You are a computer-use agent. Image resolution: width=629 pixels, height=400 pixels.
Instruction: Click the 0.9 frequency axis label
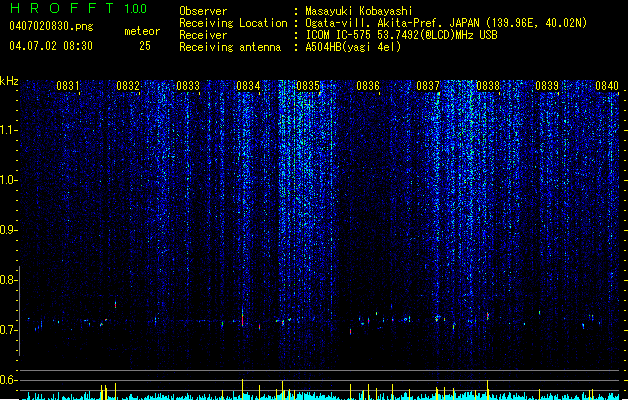[8, 230]
